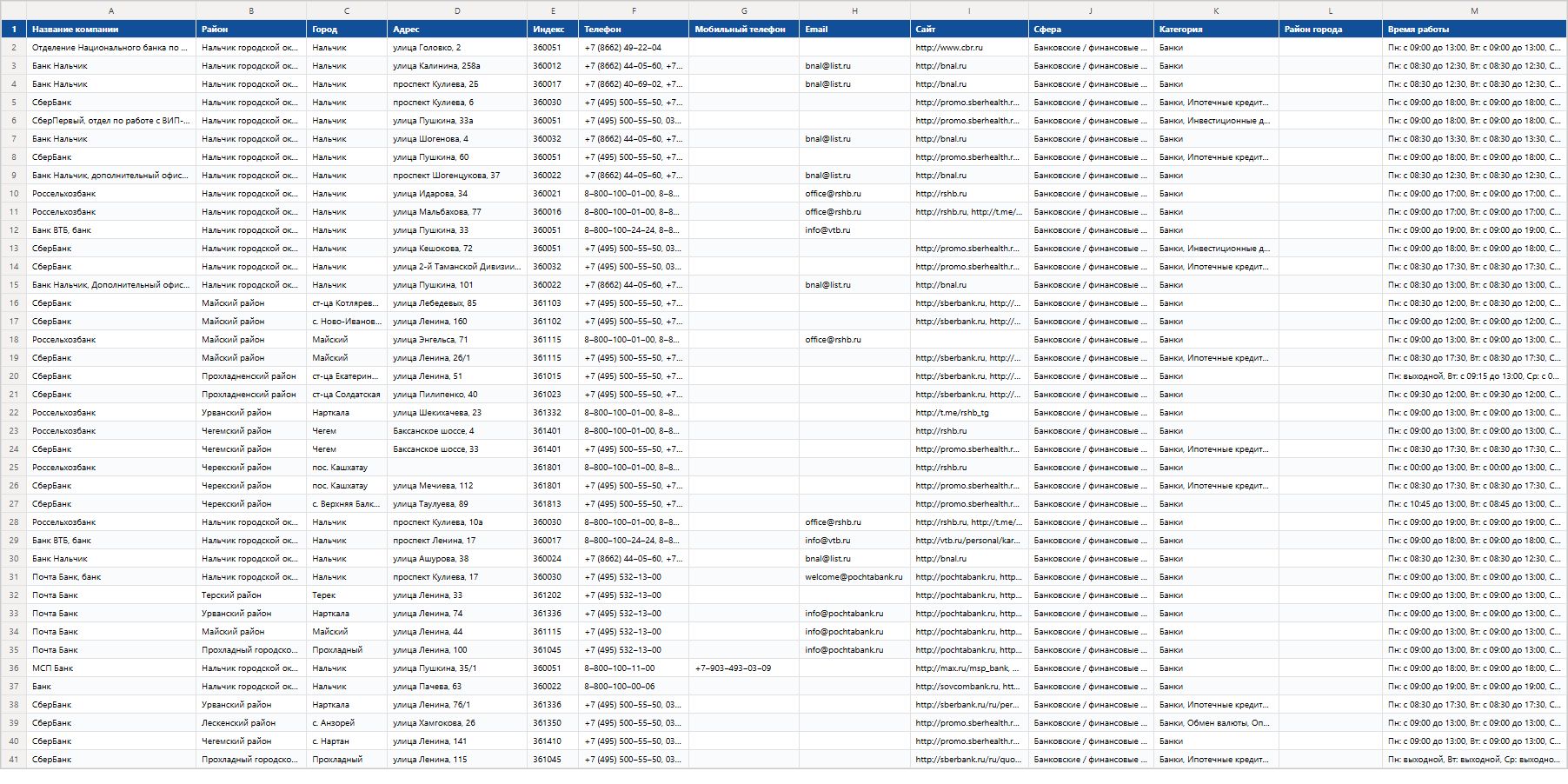Select the phone cell '+7 (8662) 49–22–04'
Image resolution: width=1568 pixels, height=784 pixels.
click(x=634, y=48)
